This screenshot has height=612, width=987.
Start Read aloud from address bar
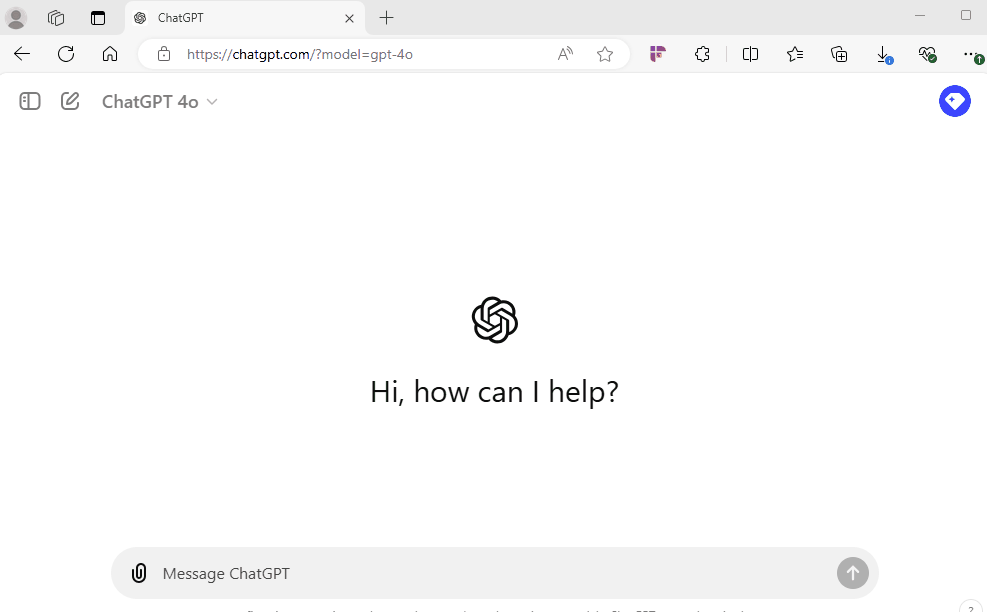[x=565, y=54]
